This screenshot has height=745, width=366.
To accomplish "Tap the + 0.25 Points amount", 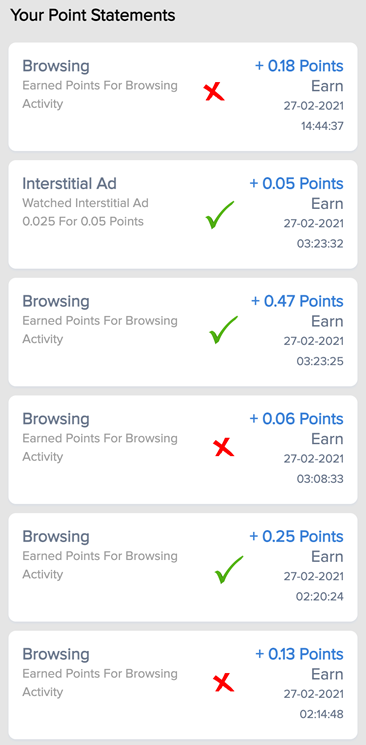I will click(297, 536).
